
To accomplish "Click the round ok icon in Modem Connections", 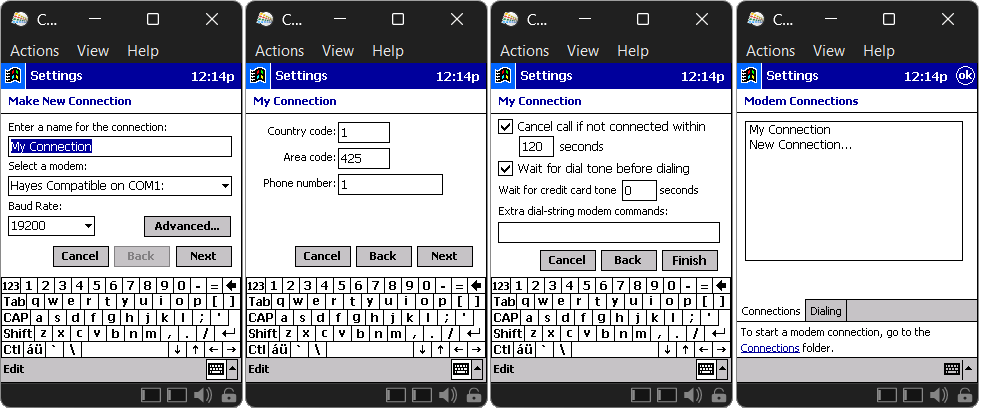I will pos(965,76).
